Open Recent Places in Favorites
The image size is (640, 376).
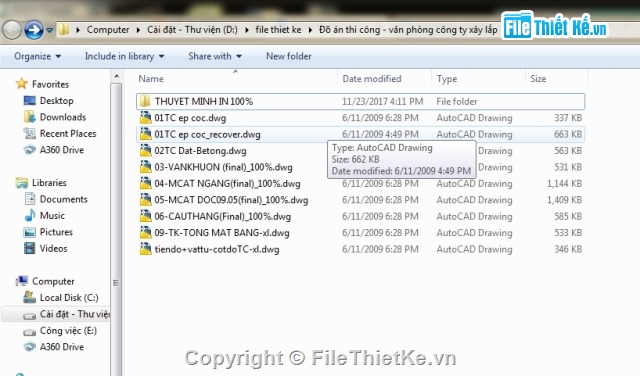[x=68, y=133]
